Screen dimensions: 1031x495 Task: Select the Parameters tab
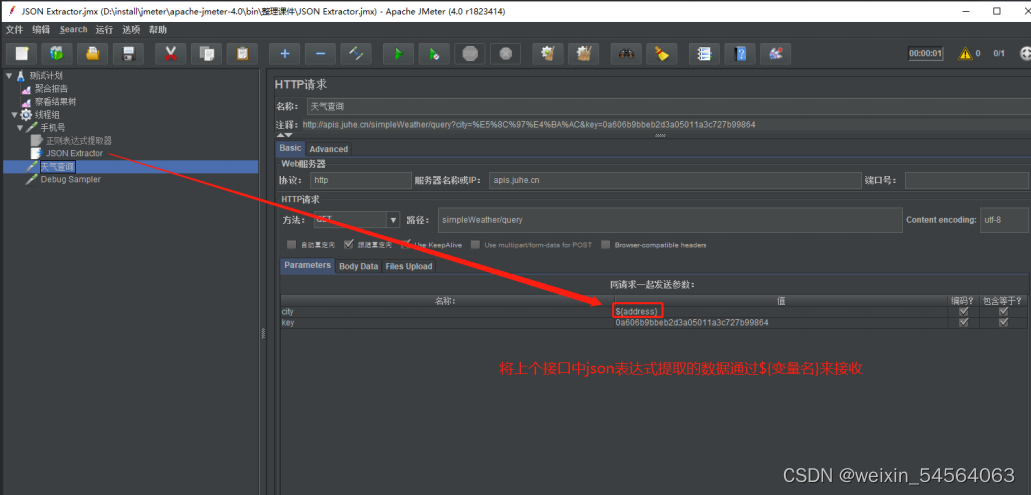pos(308,266)
